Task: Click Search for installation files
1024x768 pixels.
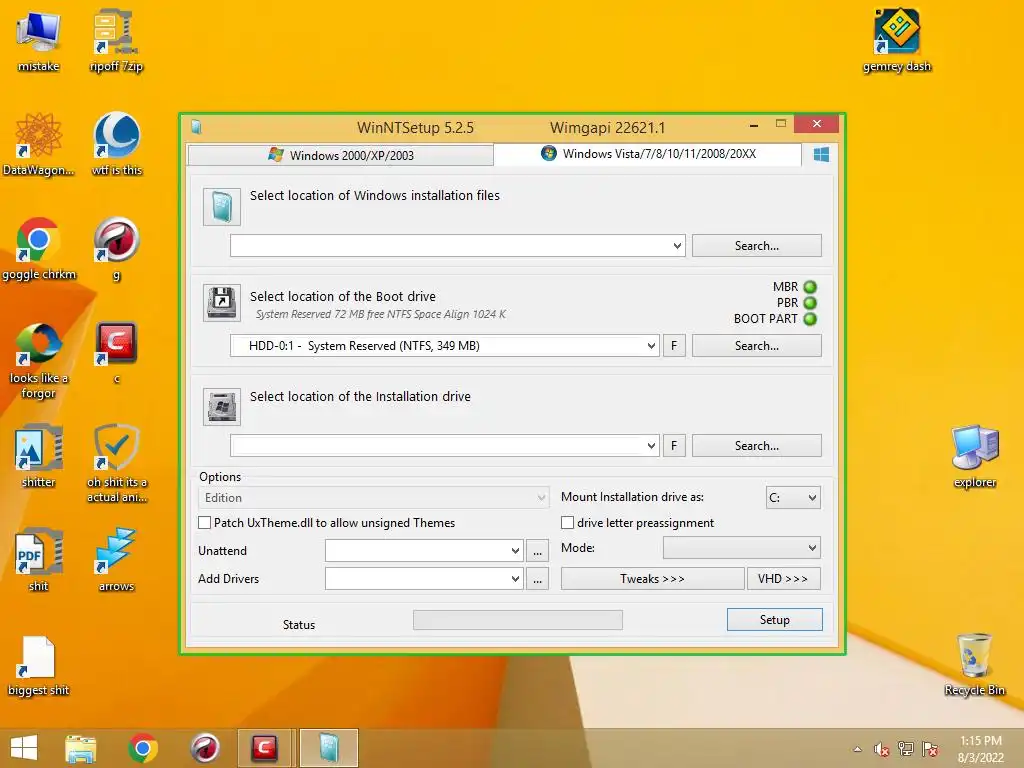Action: point(757,246)
